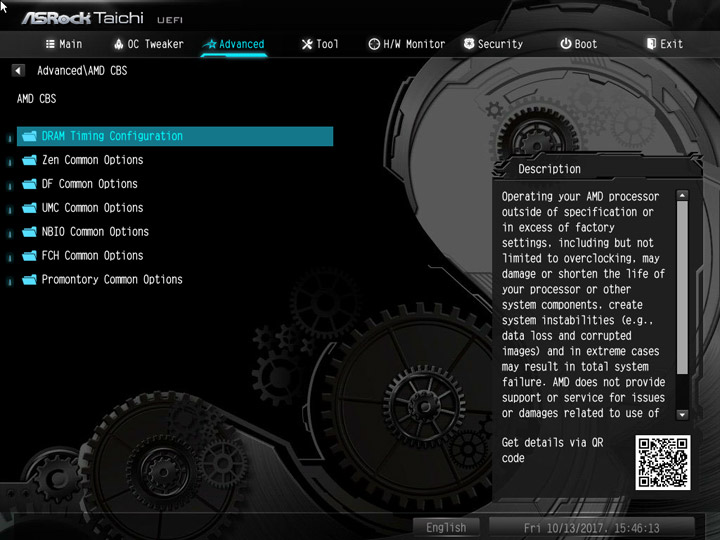Screen dimensions: 720x540
Task: Click the AMD CBS heading text
Action: pyautogui.click(x=37, y=99)
